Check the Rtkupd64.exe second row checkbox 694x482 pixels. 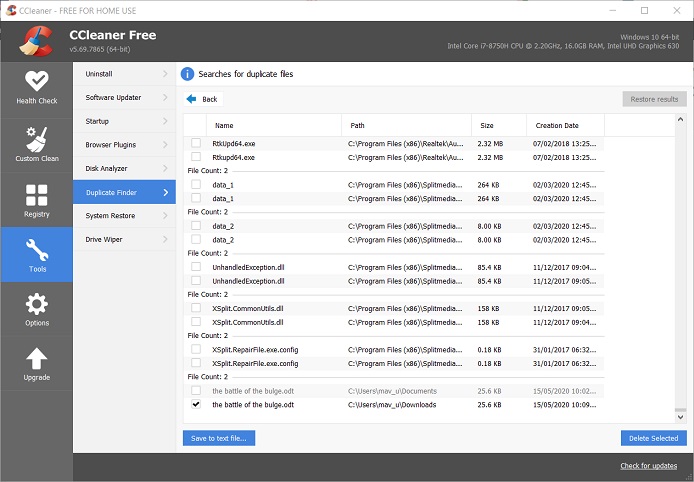coord(196,157)
